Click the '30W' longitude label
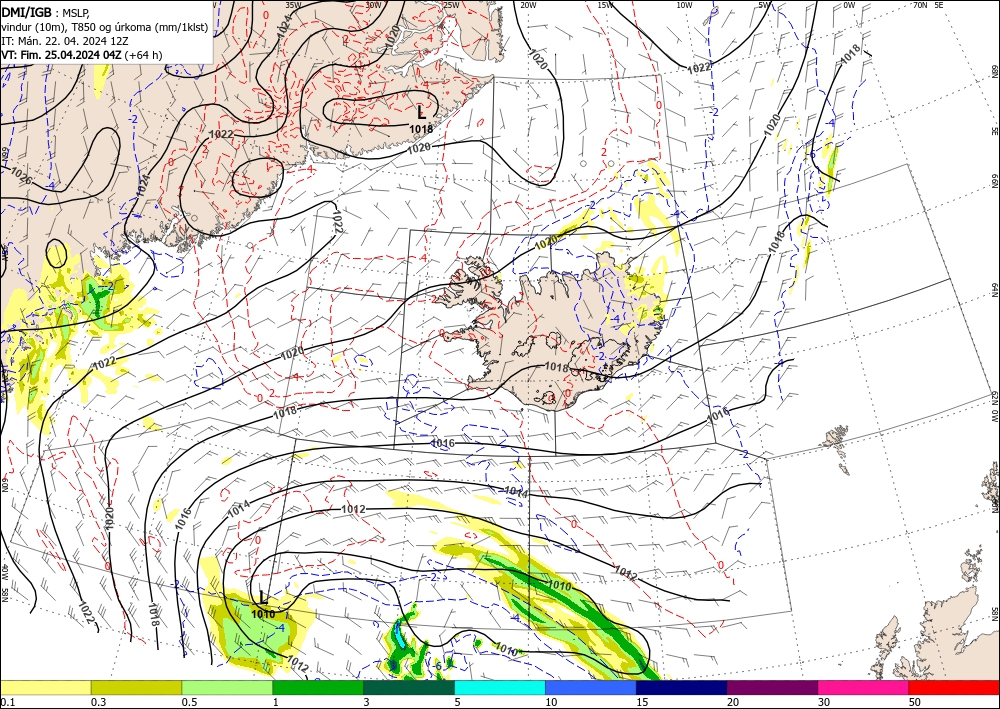 click(x=373, y=5)
